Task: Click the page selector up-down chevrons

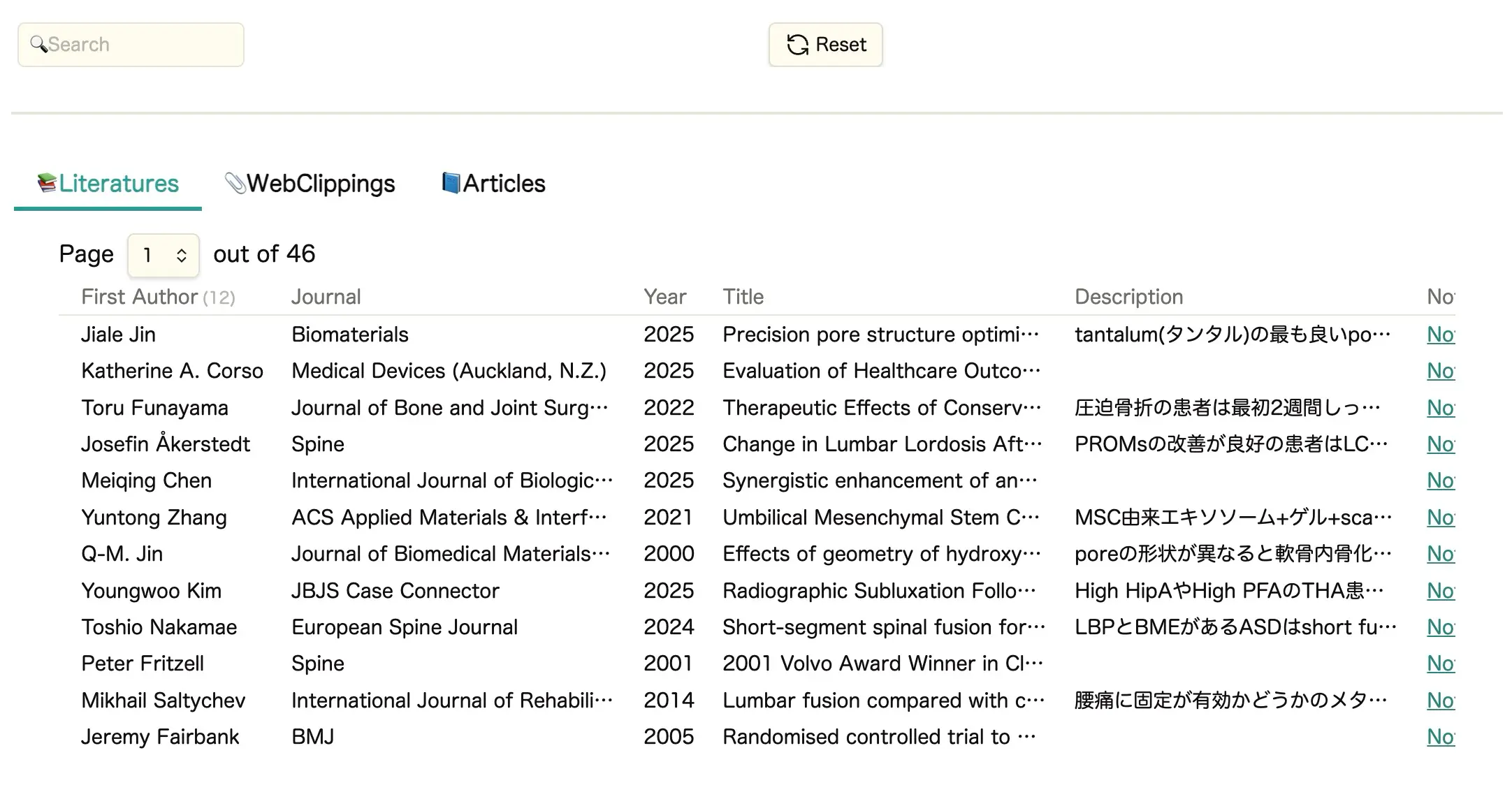Action: point(182,256)
